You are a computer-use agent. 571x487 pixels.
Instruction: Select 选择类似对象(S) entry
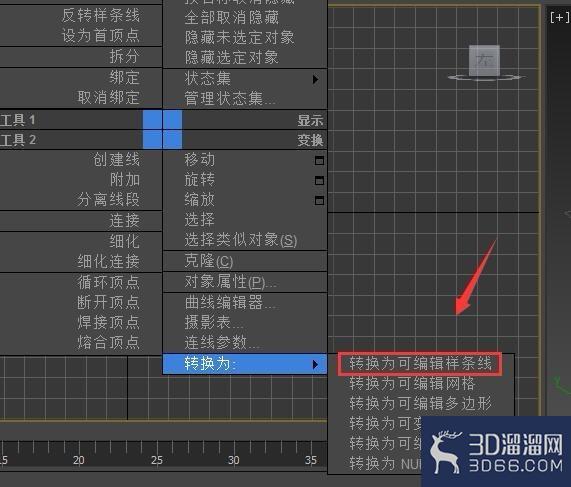[241, 240]
